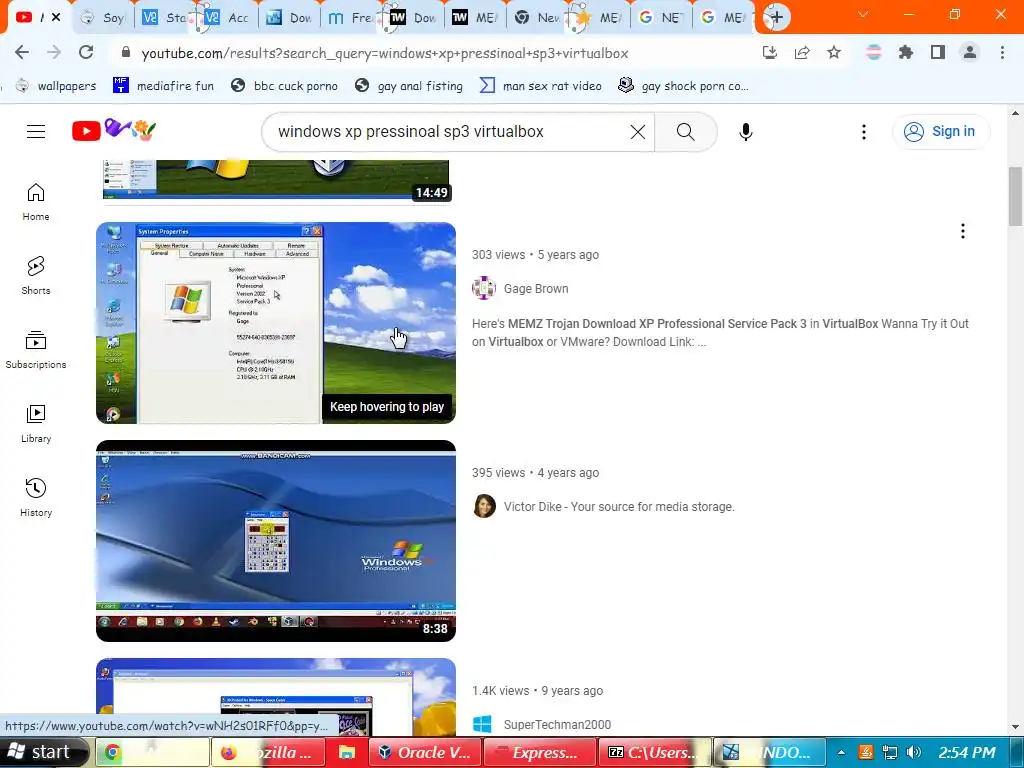1024x768 pixels.
Task: Click the page vertical scrollbar thumb
Action: 1016,197
